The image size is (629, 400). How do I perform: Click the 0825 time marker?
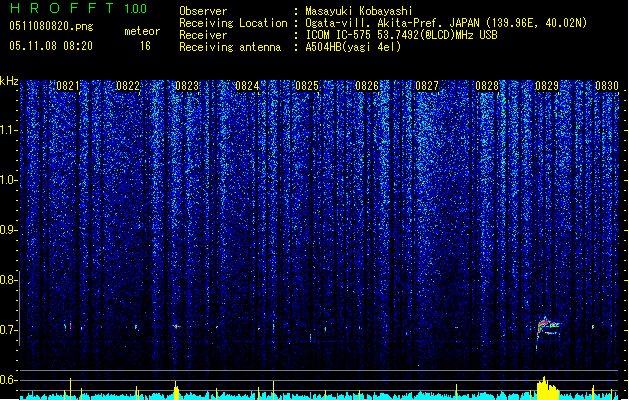pos(307,86)
